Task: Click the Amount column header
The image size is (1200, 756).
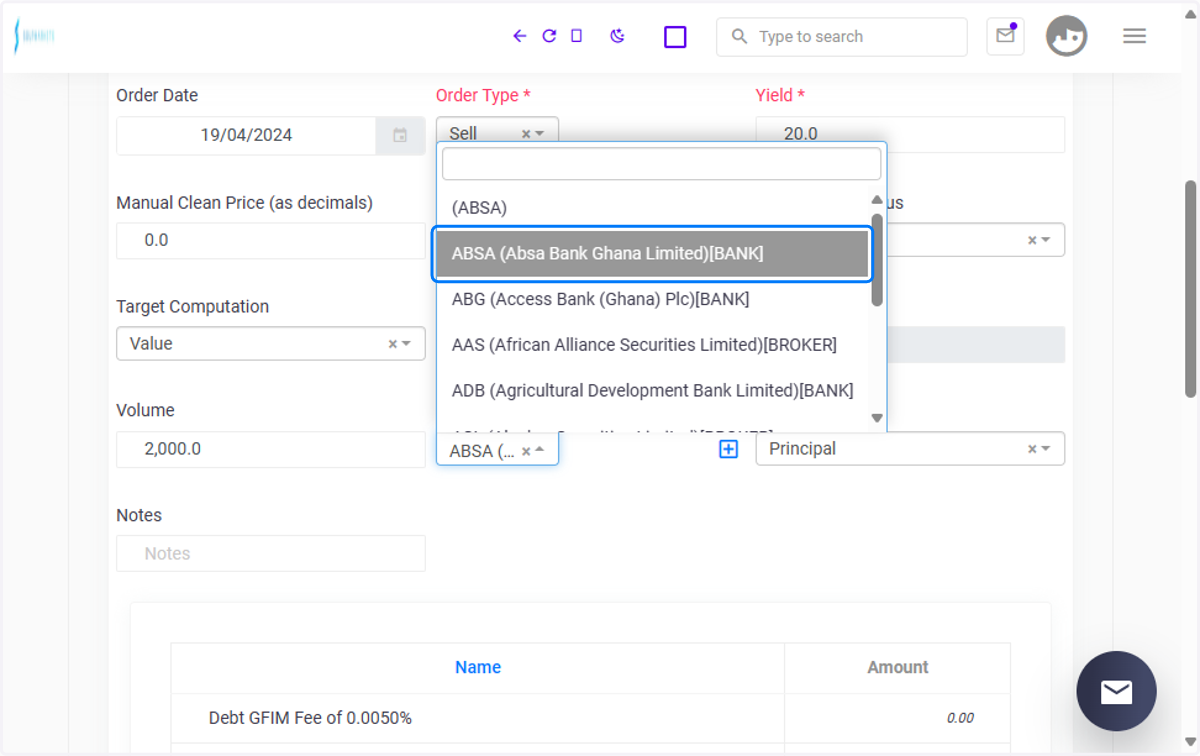Action: (897, 667)
